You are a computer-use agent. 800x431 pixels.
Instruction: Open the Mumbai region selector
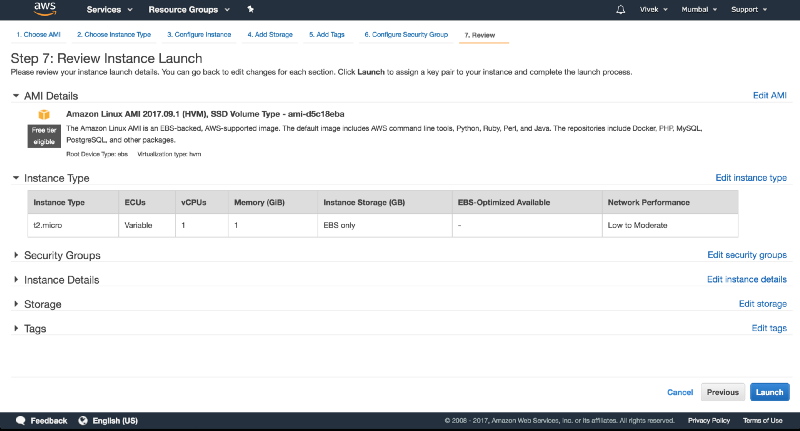[699, 10]
